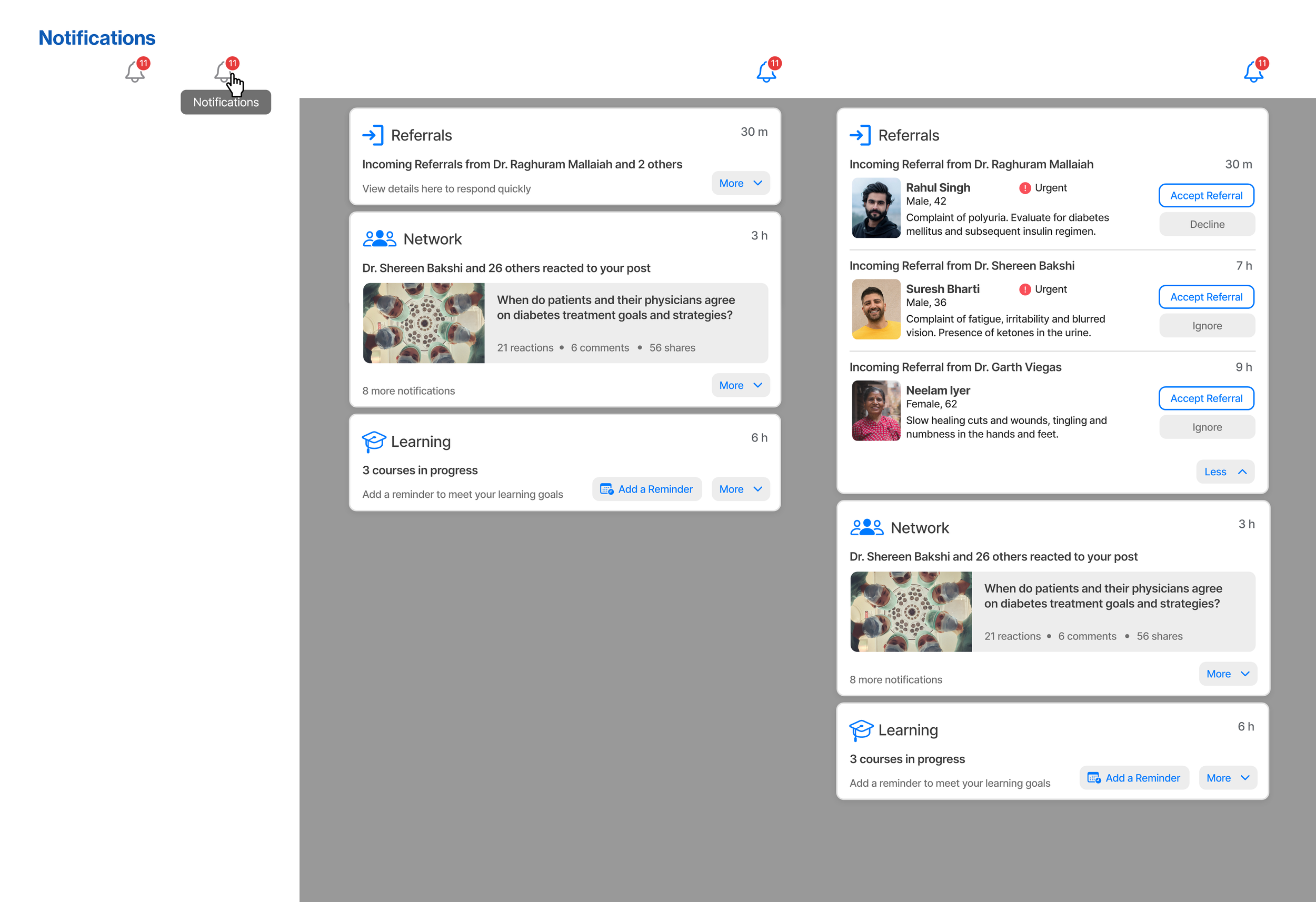Open diabetes post image in collapsed Network card

pyautogui.click(x=424, y=323)
